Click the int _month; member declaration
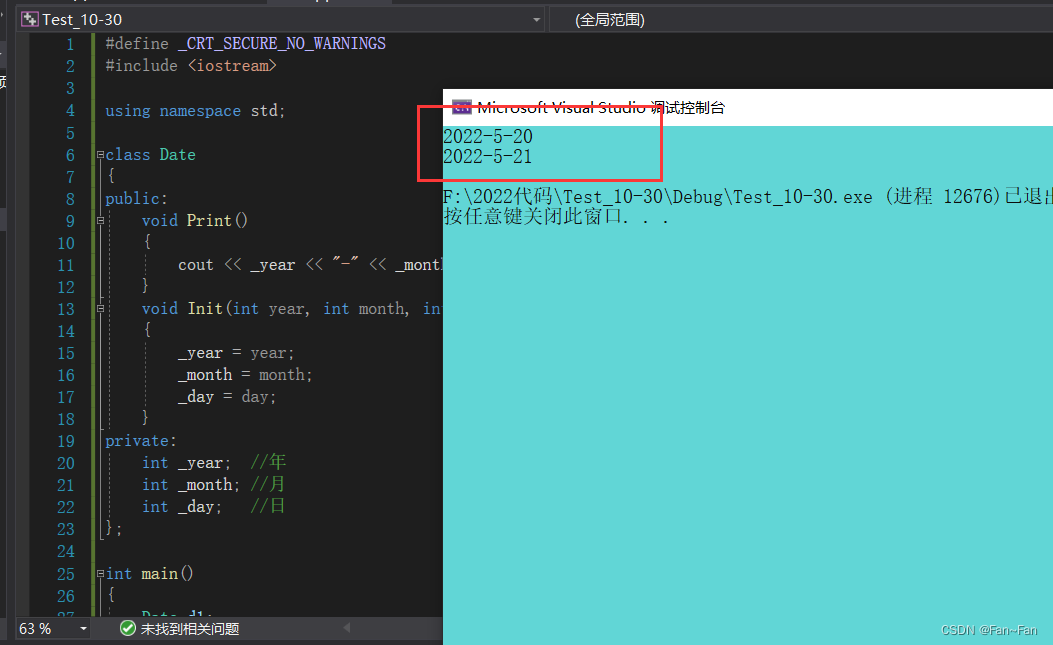Viewport: 1053px width, 645px height. point(191,484)
